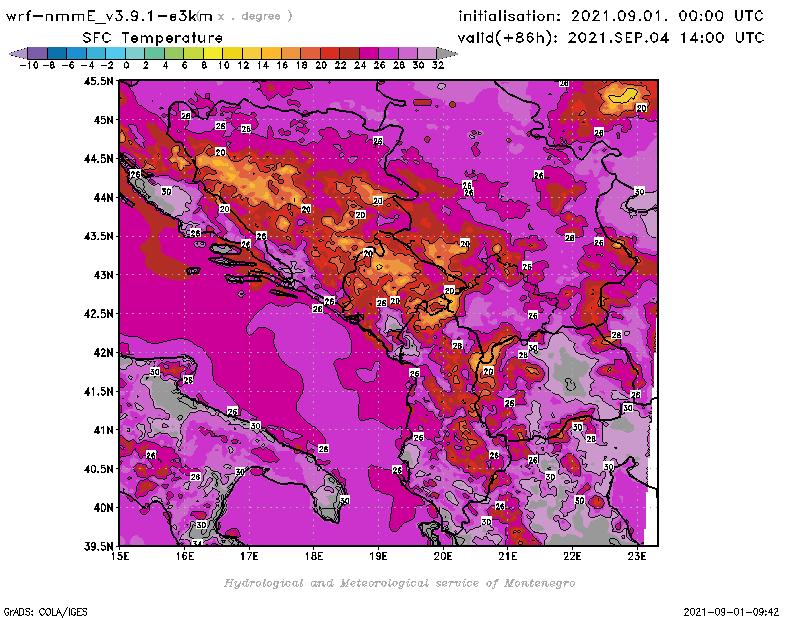Click the 17E longitude label
800x618 pixels.
tap(249, 556)
